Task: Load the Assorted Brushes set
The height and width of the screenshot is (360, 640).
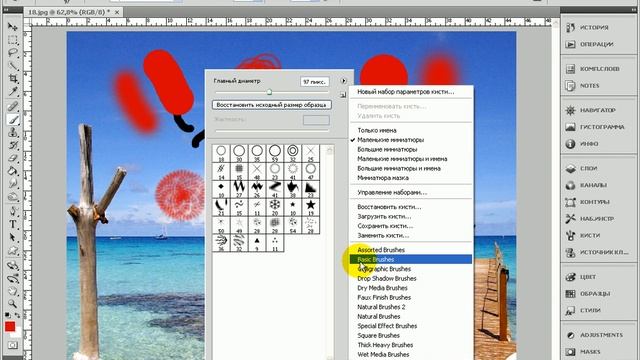Action: tap(411, 250)
